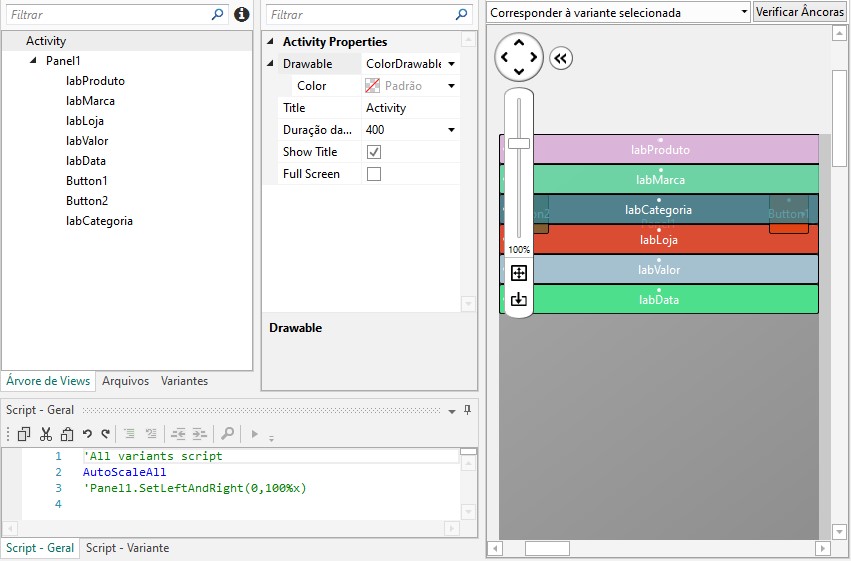The width and height of the screenshot is (851, 561).
Task: Switch to Script - Variante tab
Action: 128,548
